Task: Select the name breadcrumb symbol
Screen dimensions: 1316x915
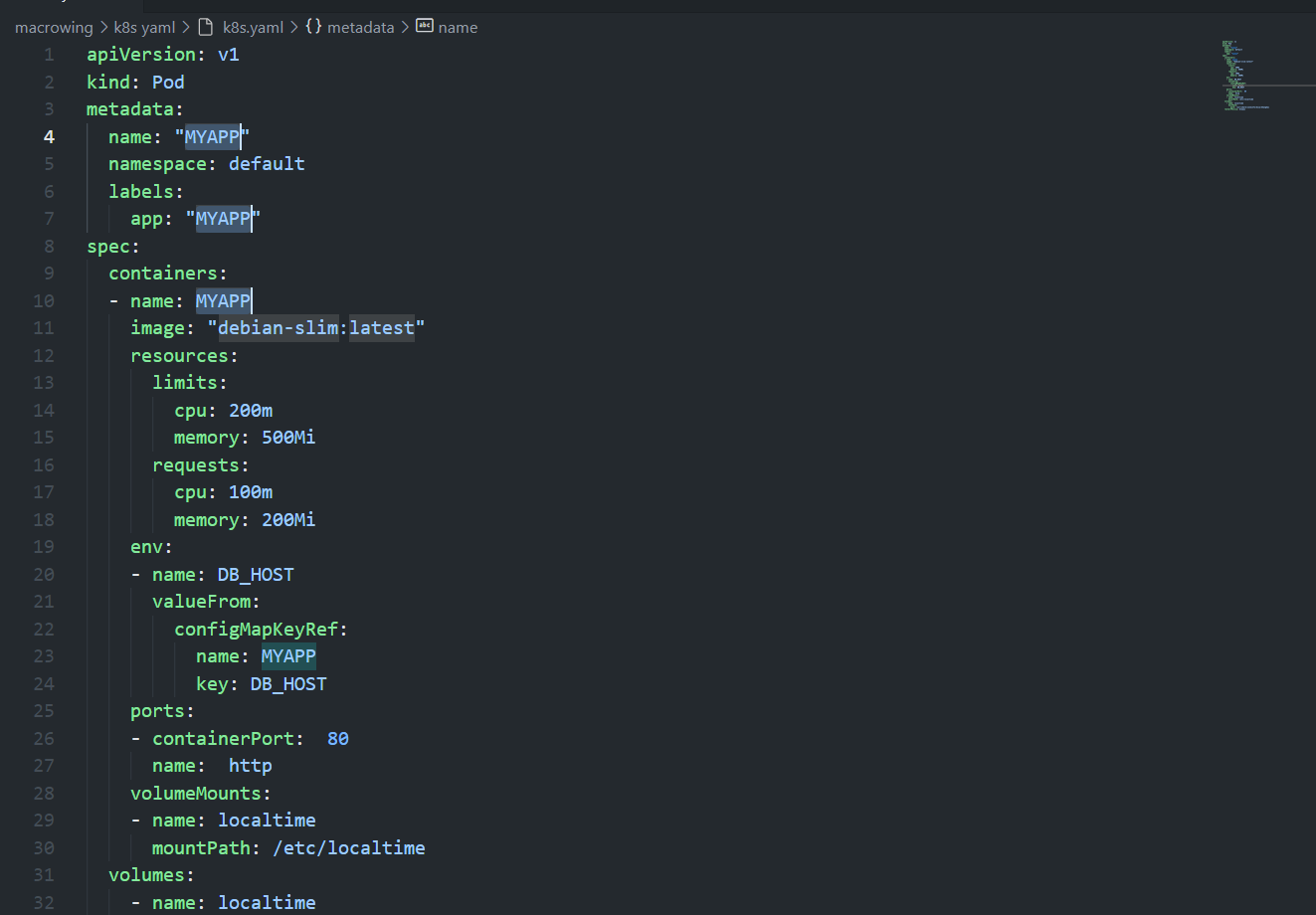Action: coord(458,28)
